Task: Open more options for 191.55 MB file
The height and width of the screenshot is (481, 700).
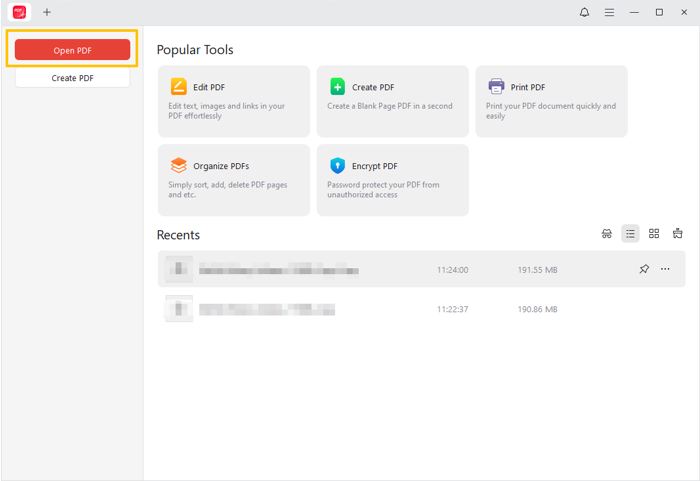Action: click(665, 269)
